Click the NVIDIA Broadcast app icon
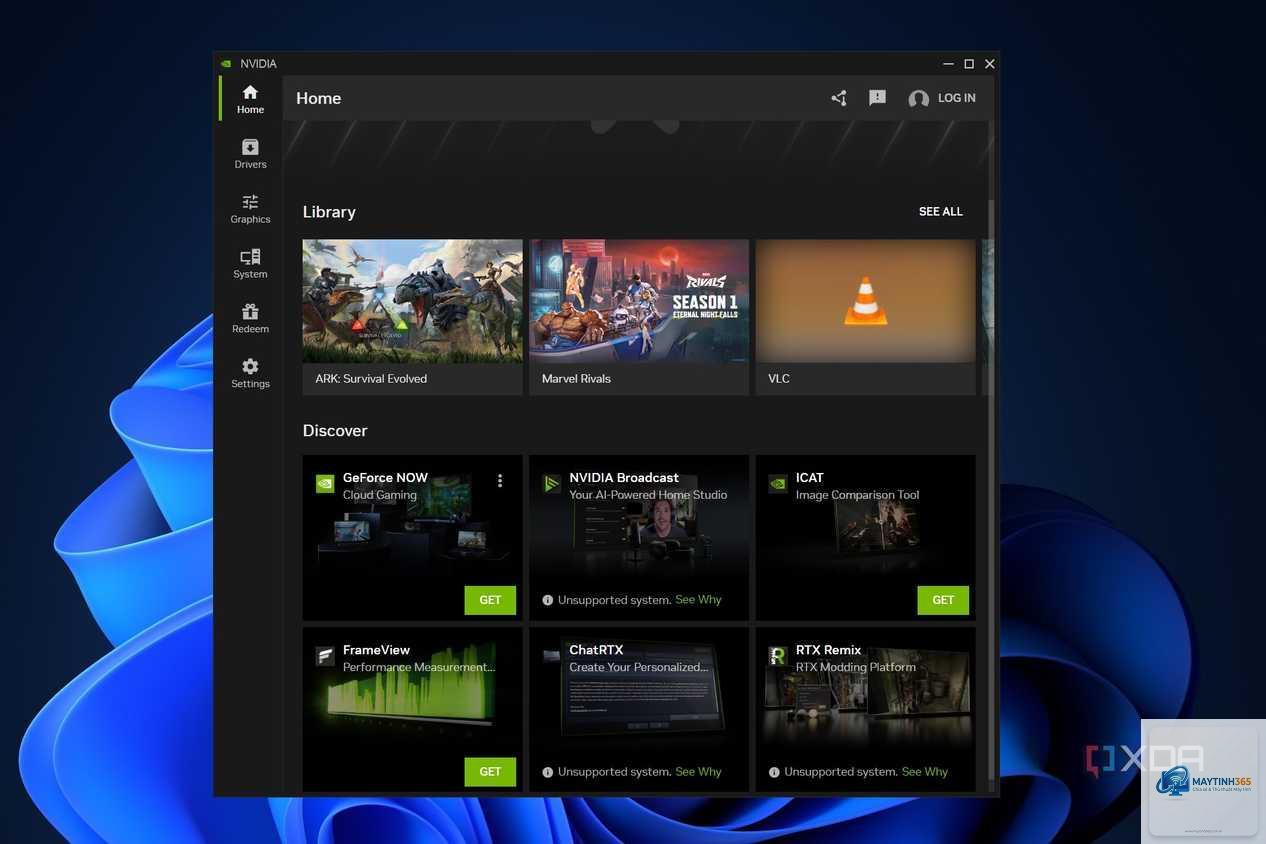The height and width of the screenshot is (844, 1266). pos(552,484)
